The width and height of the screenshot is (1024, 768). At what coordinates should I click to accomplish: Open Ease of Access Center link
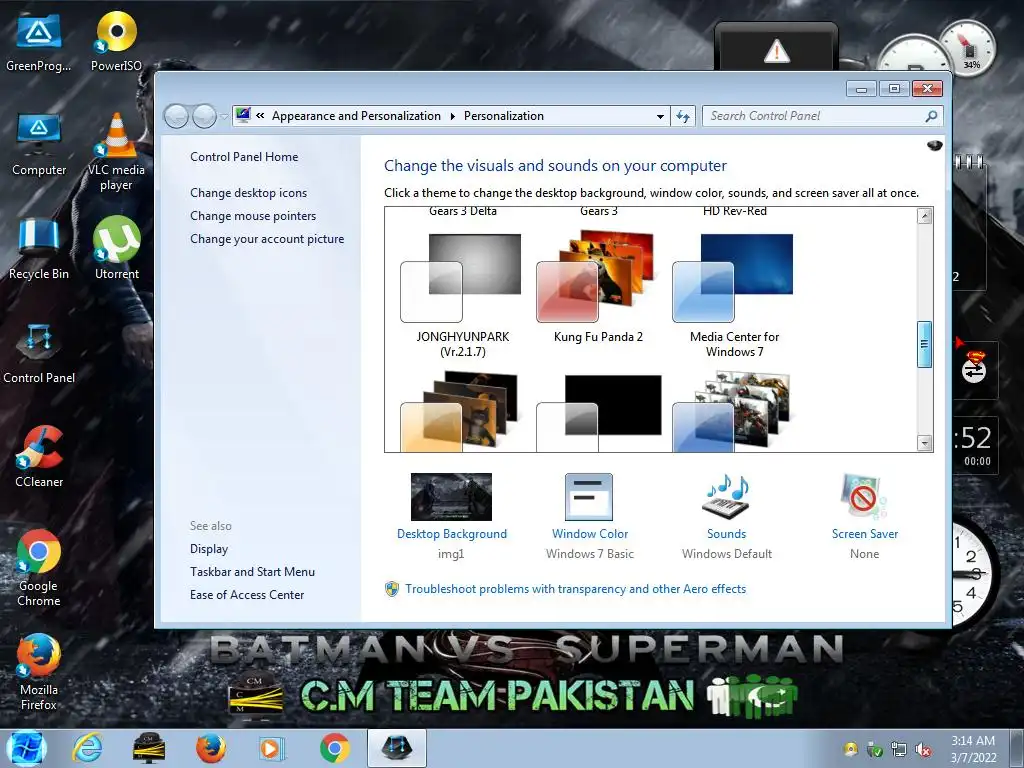point(247,595)
